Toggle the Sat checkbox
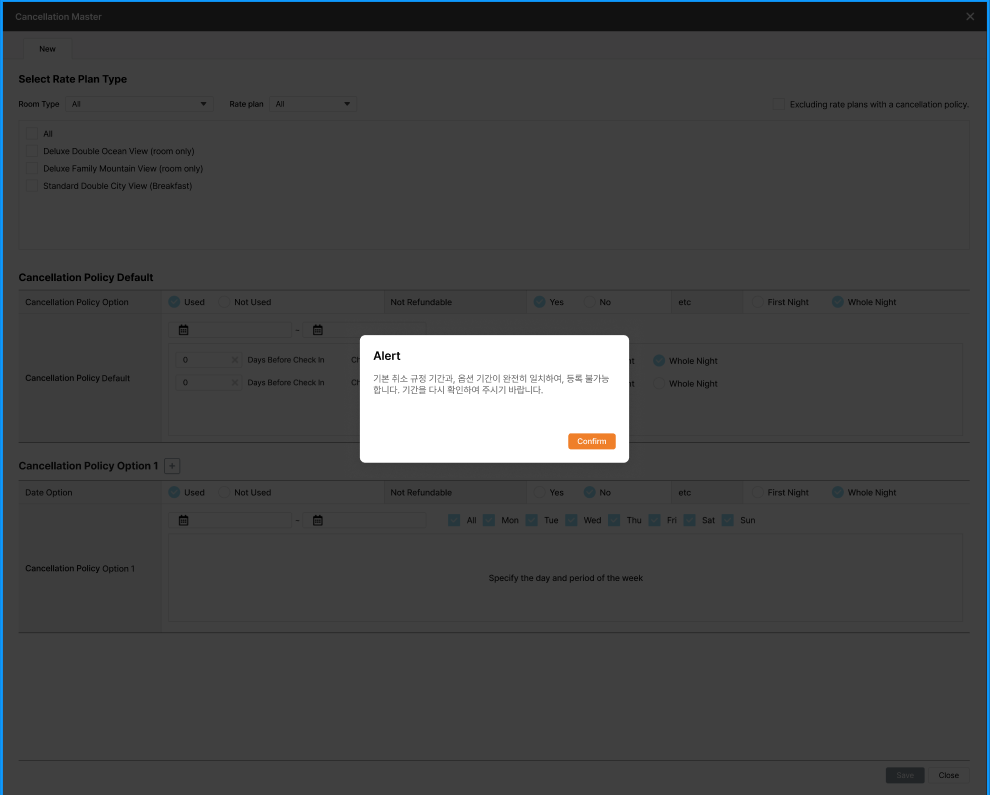 (x=689, y=520)
